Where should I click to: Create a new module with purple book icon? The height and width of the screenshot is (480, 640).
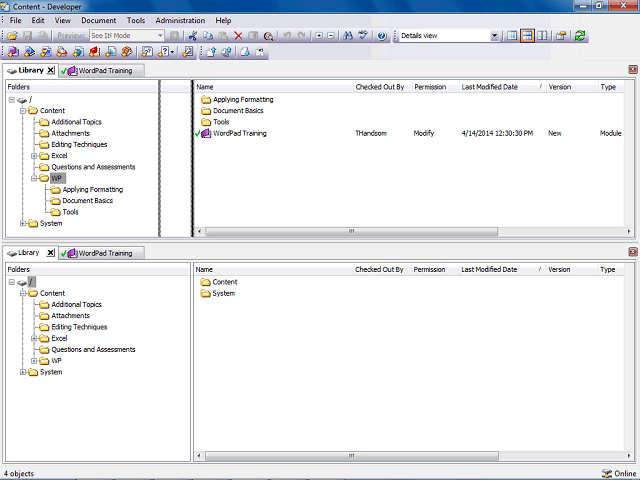coord(13,52)
